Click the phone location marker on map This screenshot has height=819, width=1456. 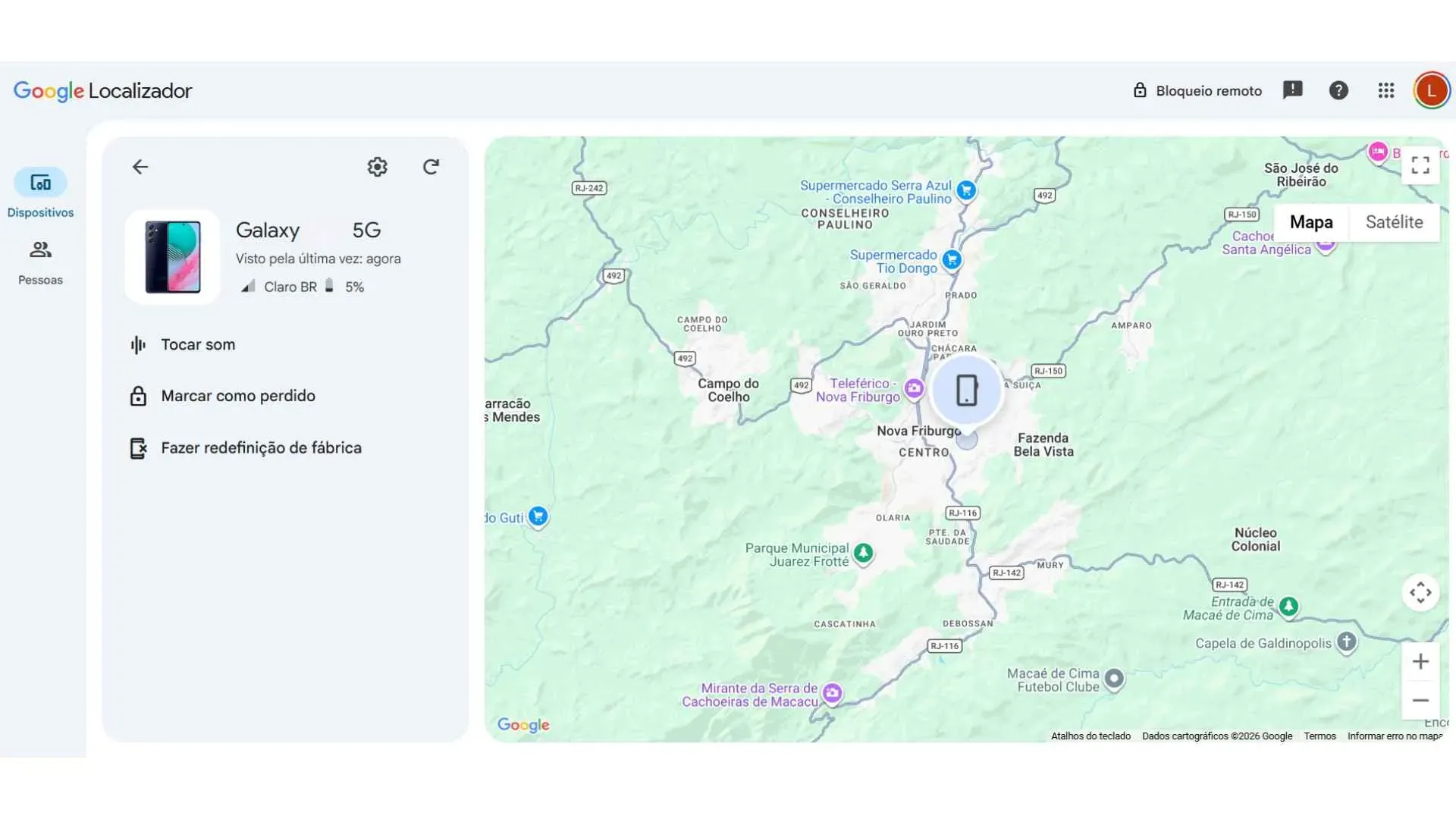pyautogui.click(x=967, y=391)
